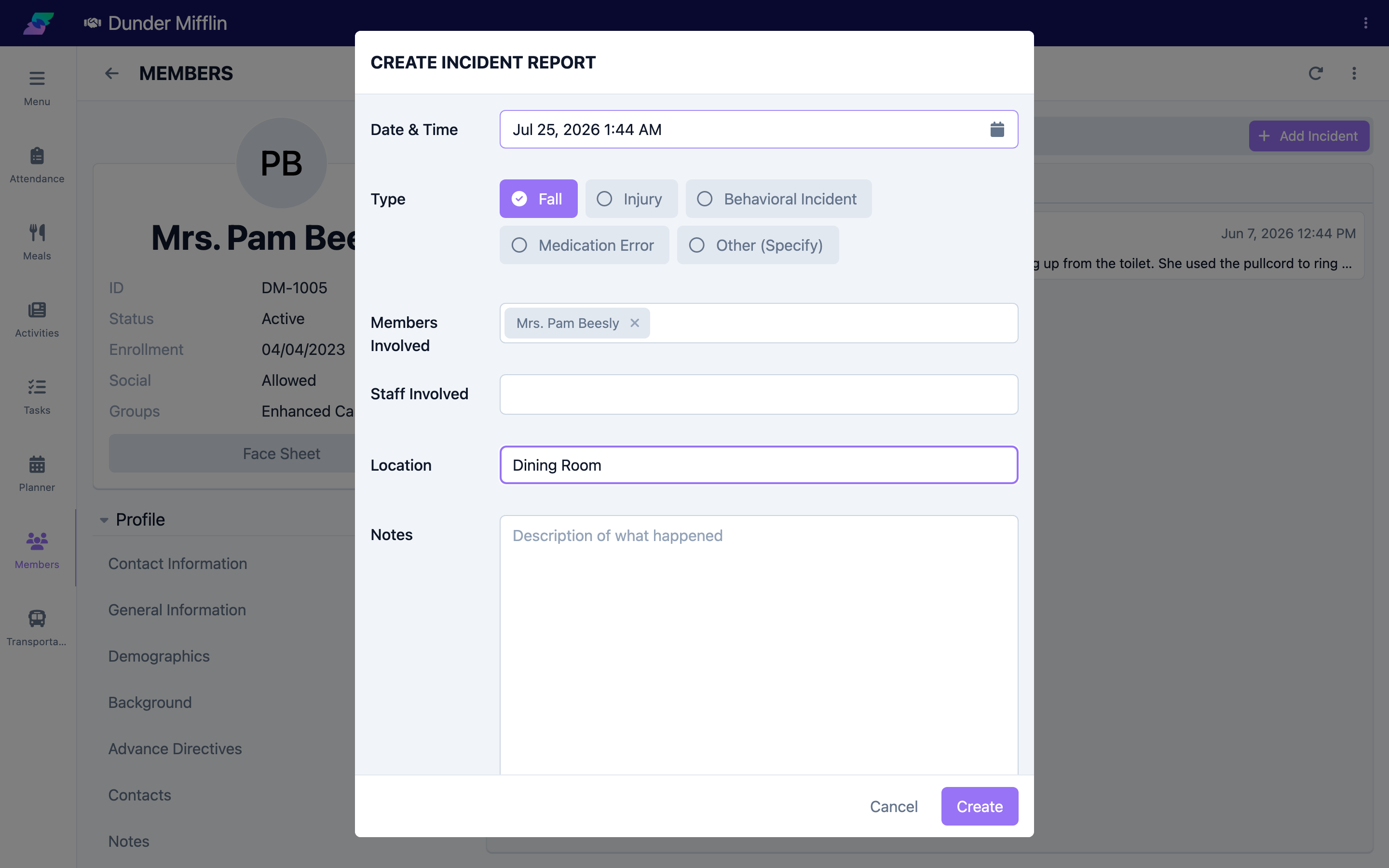The height and width of the screenshot is (868, 1389).
Task: Open Activities from sidebar
Action: click(x=37, y=319)
